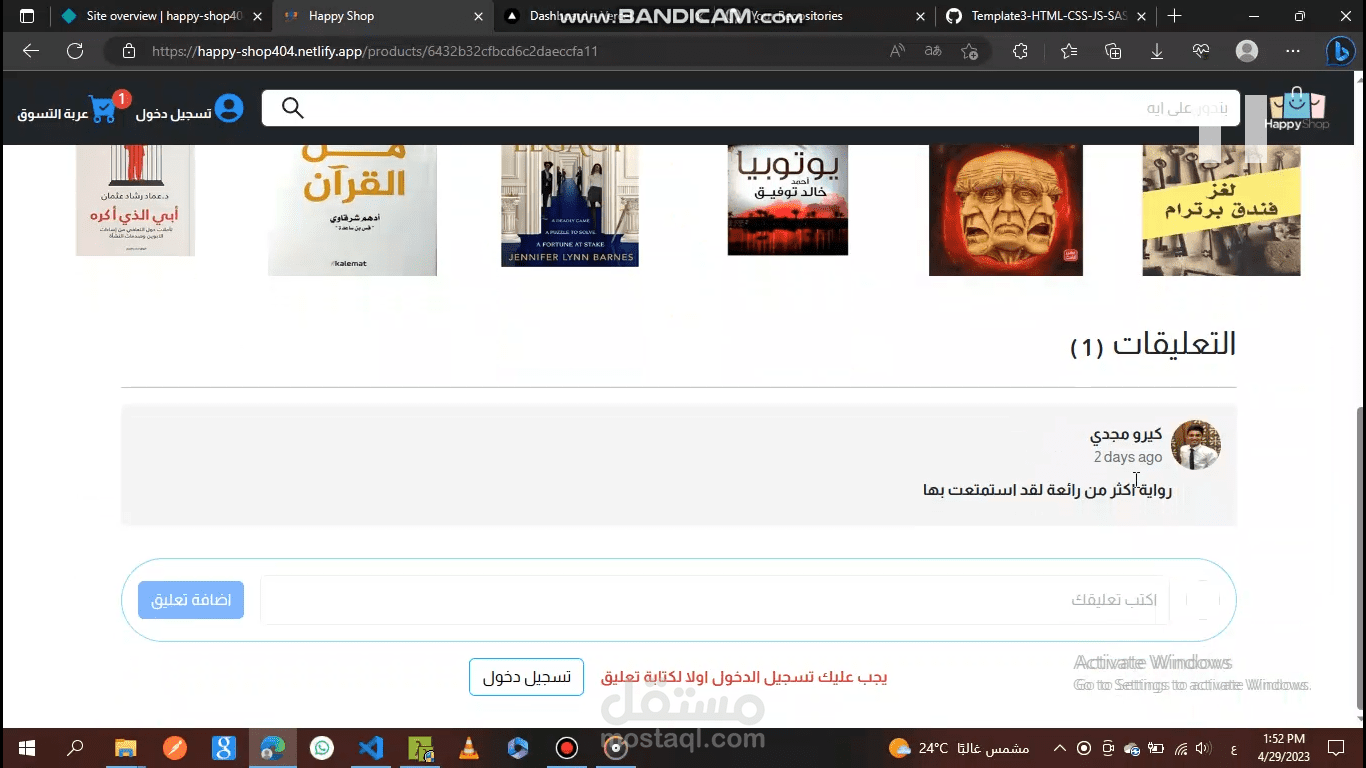Open File Explorer from taskbar
Screen dimensions: 1366x768
pos(125,748)
